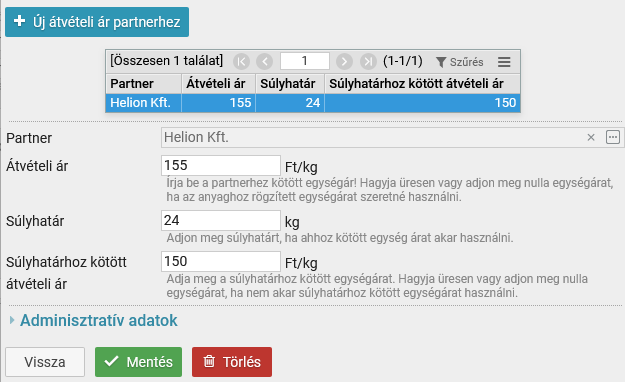Open the table hamburger menu
This screenshot has height=382, width=625.
tap(504, 62)
